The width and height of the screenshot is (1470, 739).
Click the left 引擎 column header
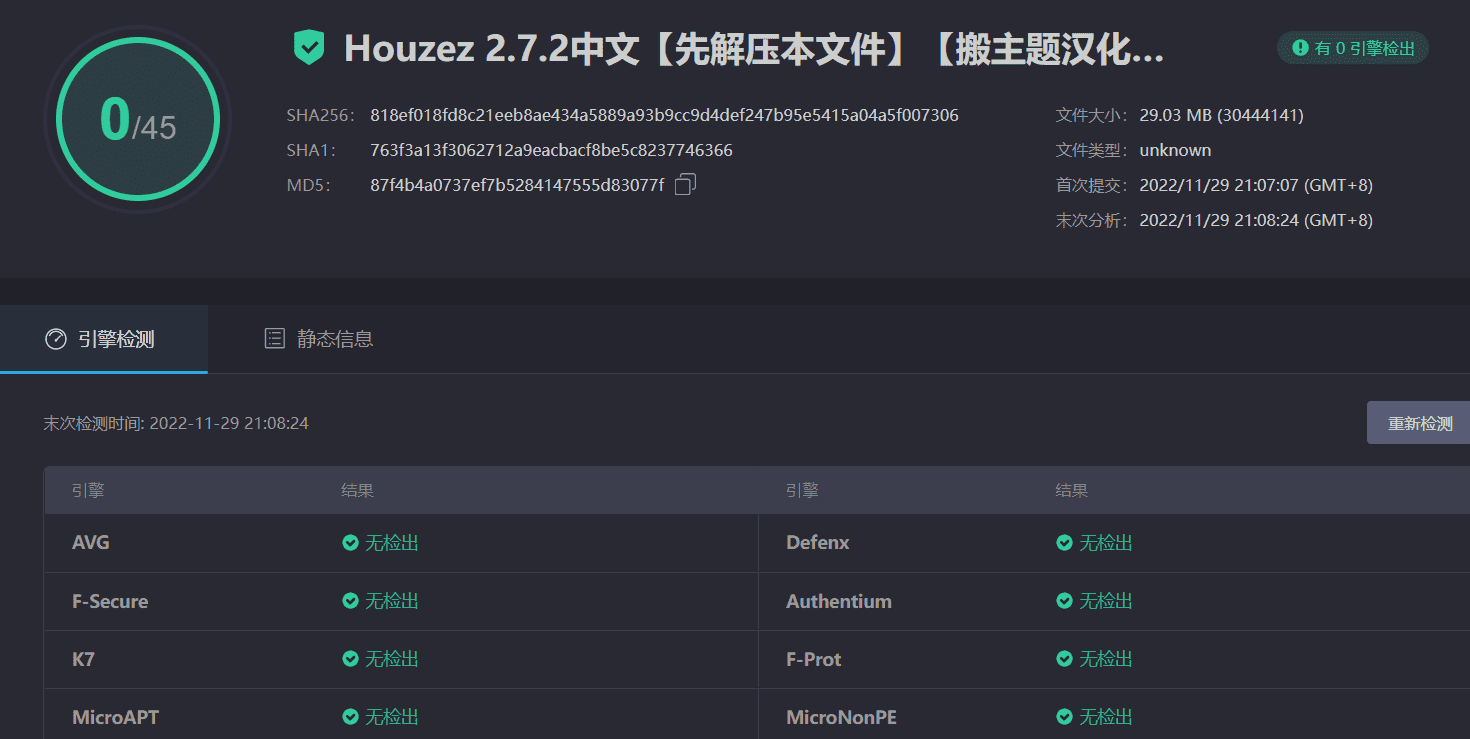(88, 491)
